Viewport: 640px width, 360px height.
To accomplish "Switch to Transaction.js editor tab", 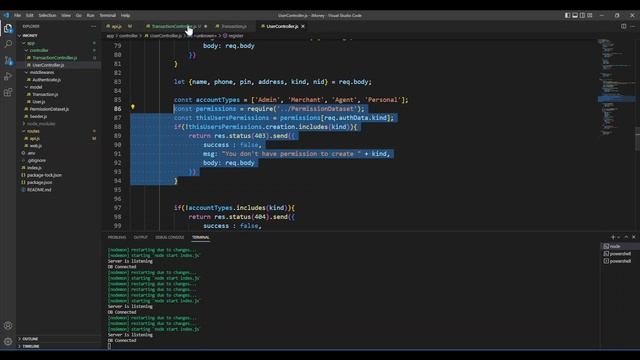I will pos(234,26).
